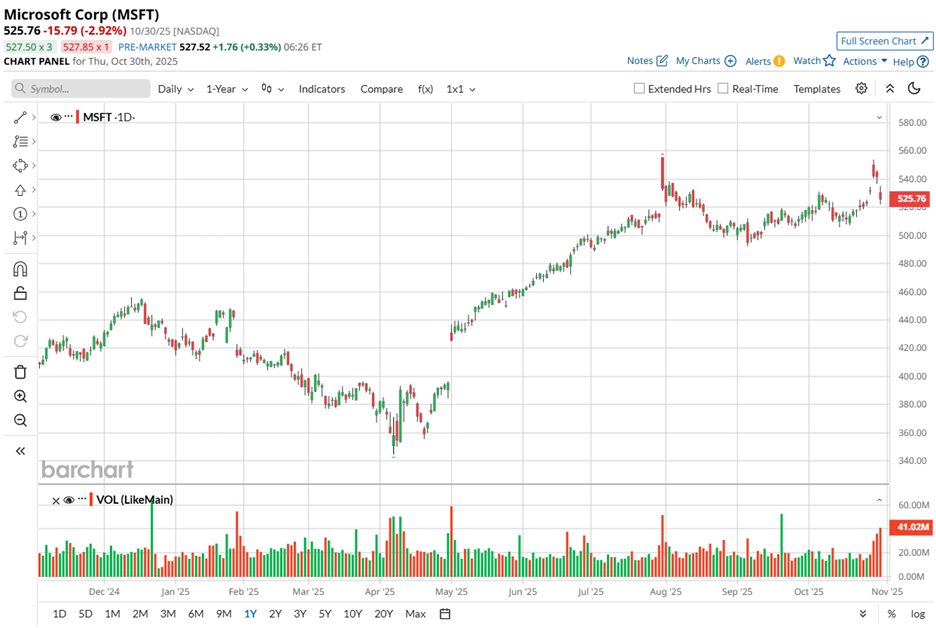Viewport: 936px width, 628px height.
Task: Open the date range calendar picker
Action: point(445,614)
